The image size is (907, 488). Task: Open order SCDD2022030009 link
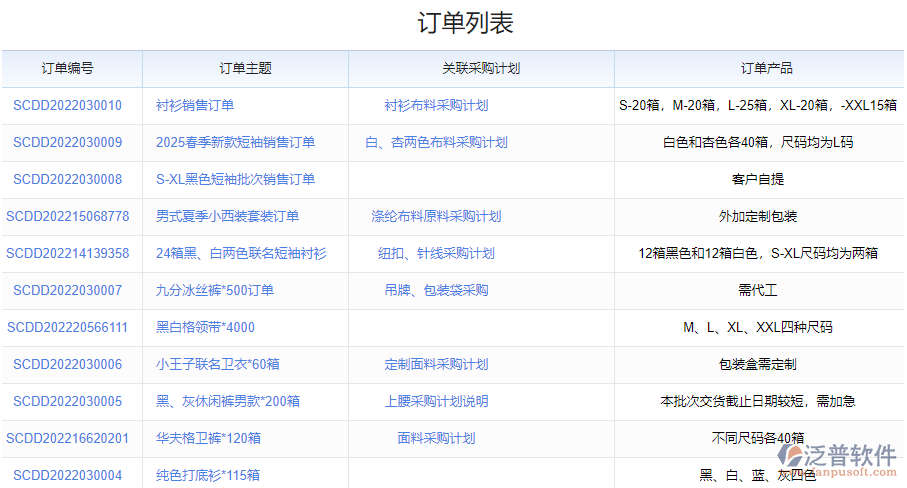point(67,142)
